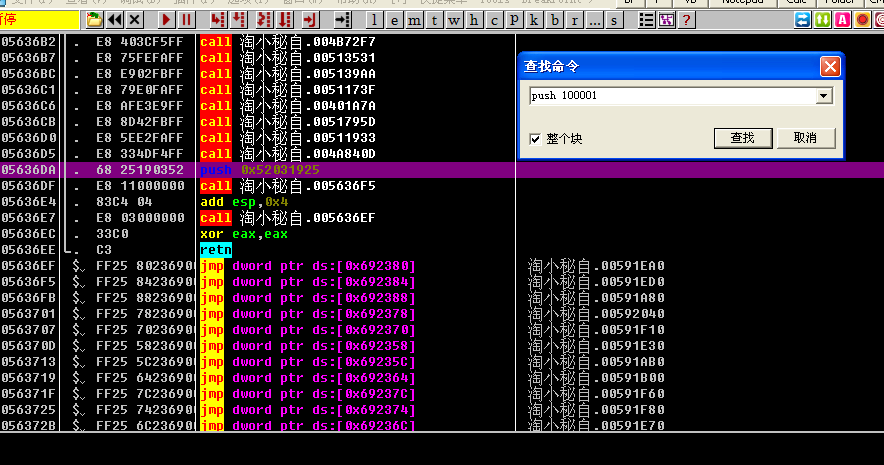Show Patches via 'p' button
The height and width of the screenshot is (465, 884).
514,20
